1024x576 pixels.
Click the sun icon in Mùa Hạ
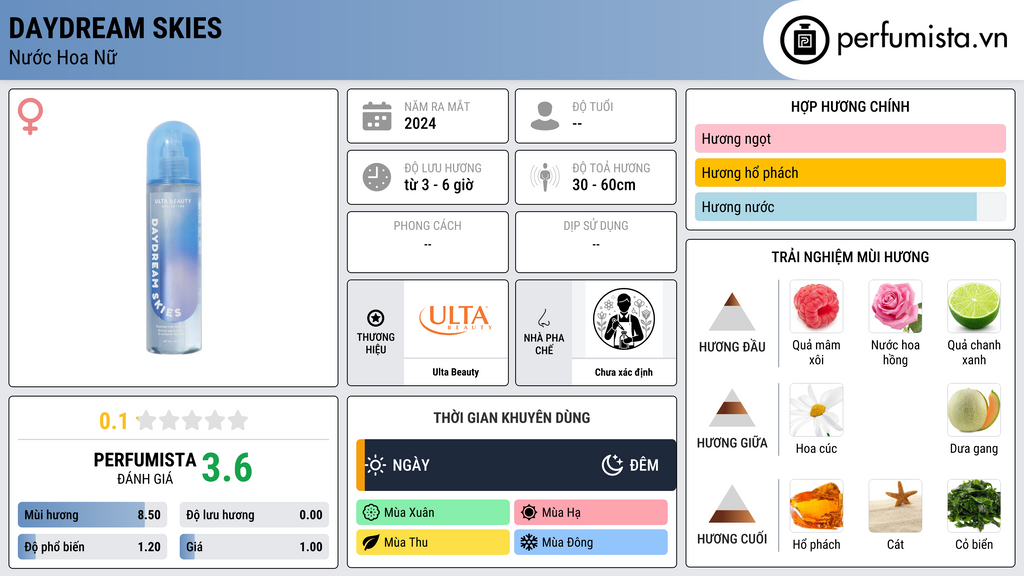529,513
